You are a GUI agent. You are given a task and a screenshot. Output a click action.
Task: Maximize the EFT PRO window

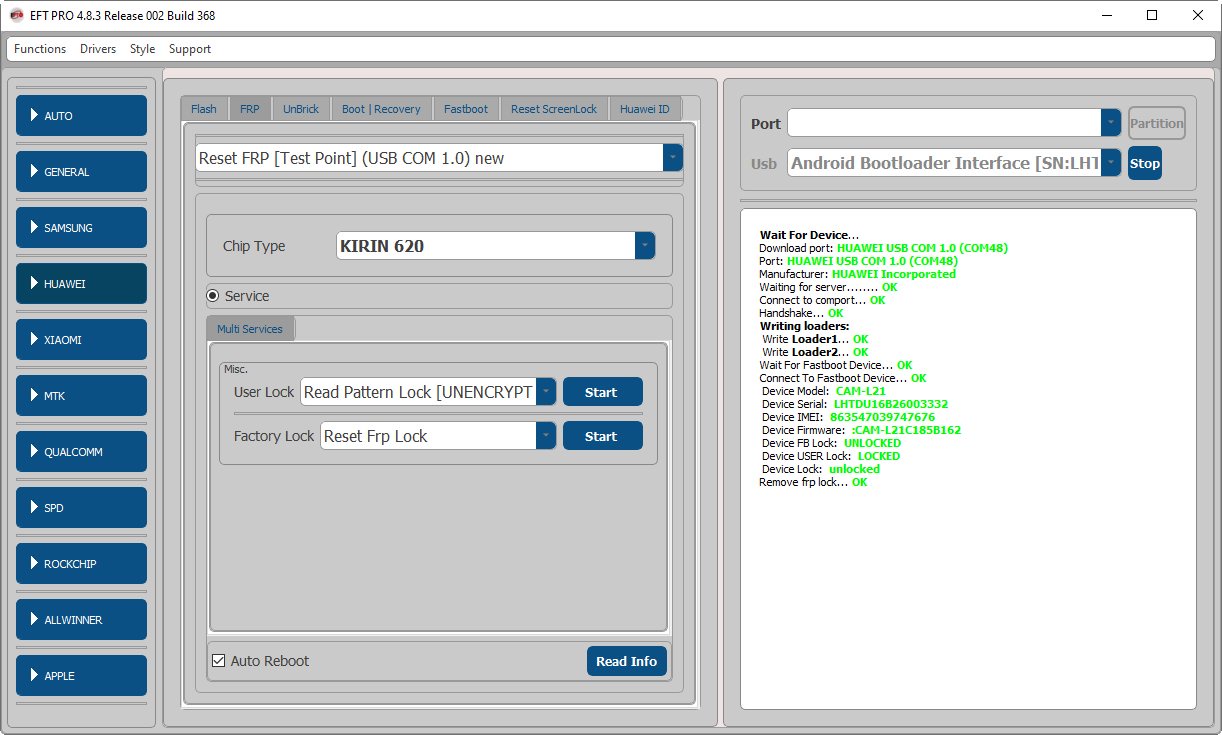pos(1152,16)
